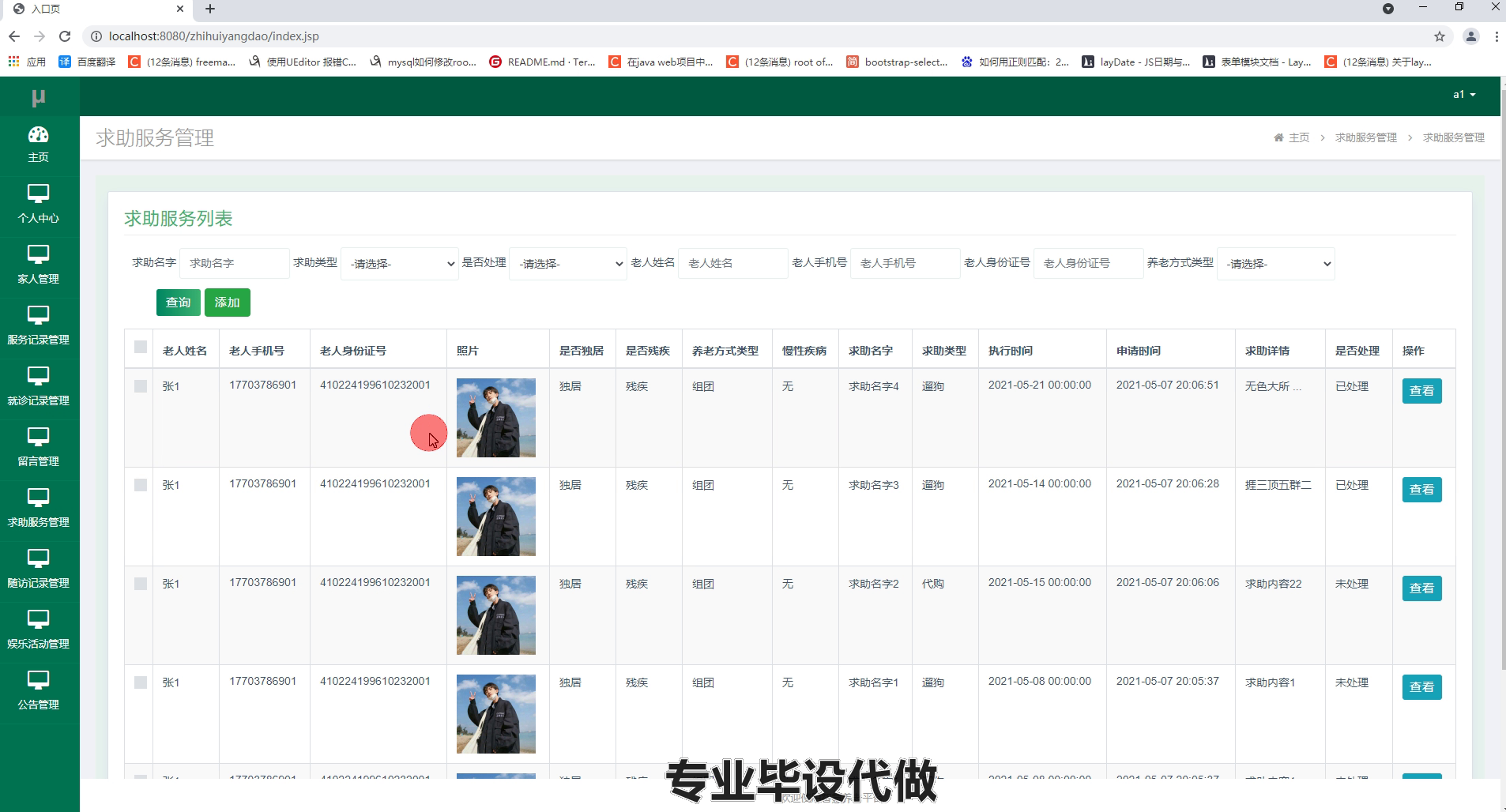Screen dimensions: 1506x812
Task: Open the 应用 apps grid bookmark
Action: click(27, 62)
